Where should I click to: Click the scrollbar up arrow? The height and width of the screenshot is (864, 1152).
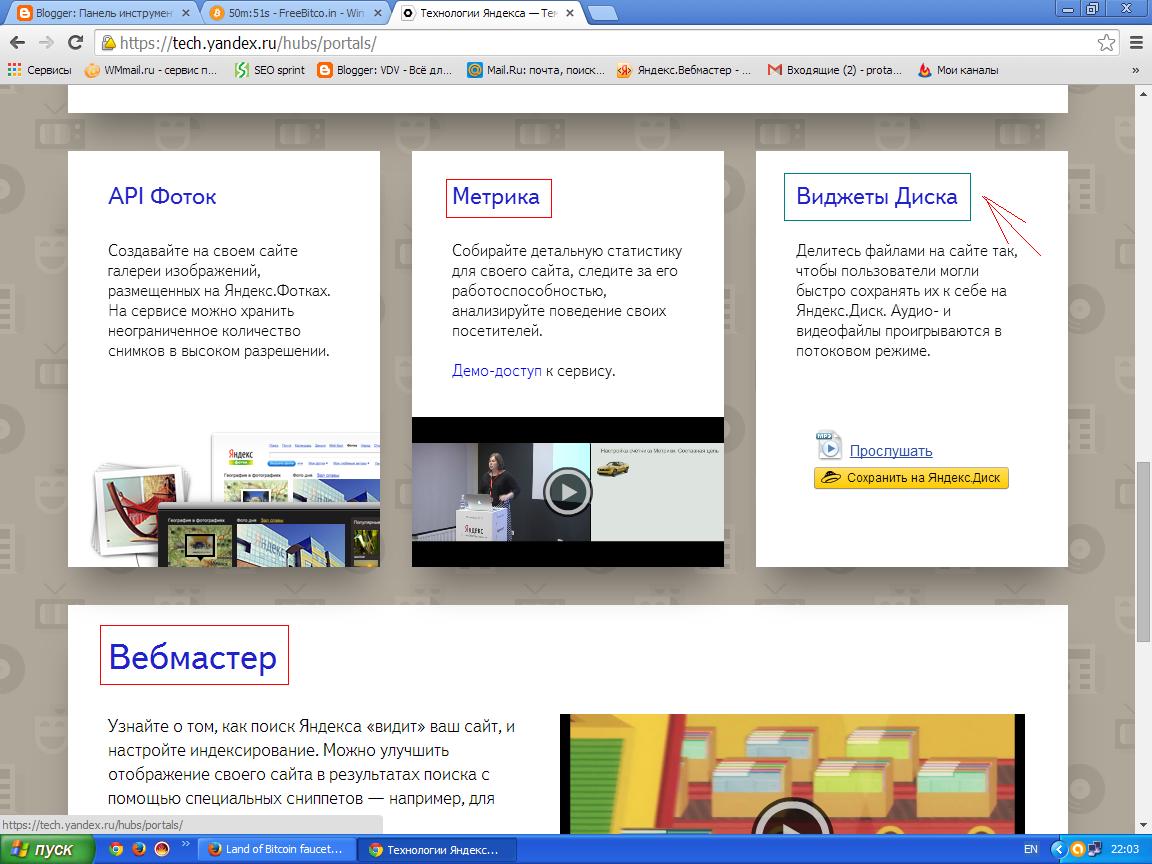pyautogui.click(x=1143, y=93)
